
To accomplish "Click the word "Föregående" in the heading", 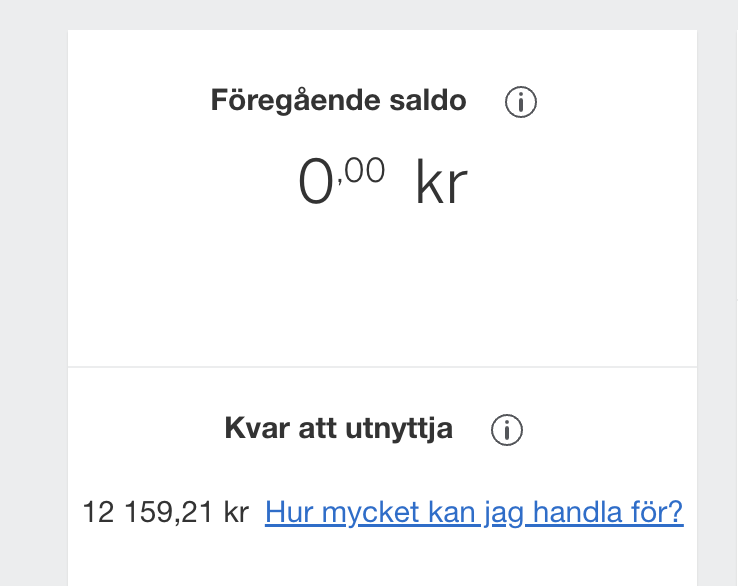I will coord(295,101).
